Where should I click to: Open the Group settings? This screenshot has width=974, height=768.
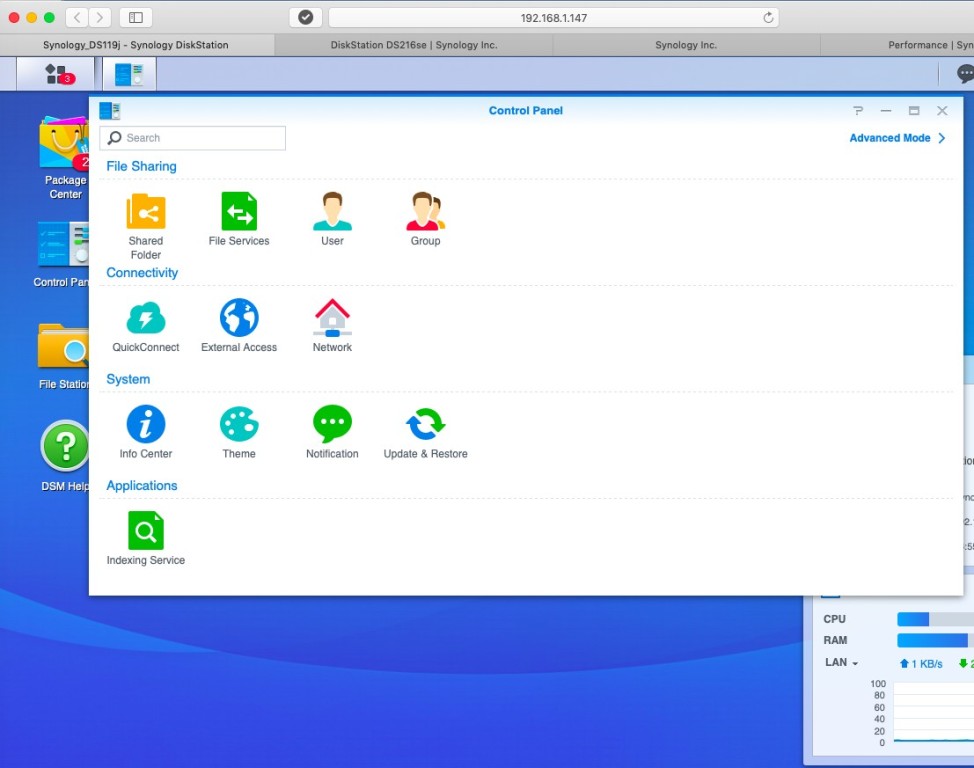point(426,219)
